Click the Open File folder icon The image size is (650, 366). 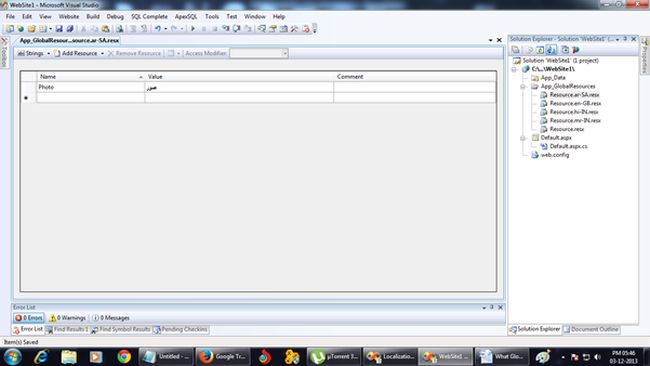[x=32, y=29]
